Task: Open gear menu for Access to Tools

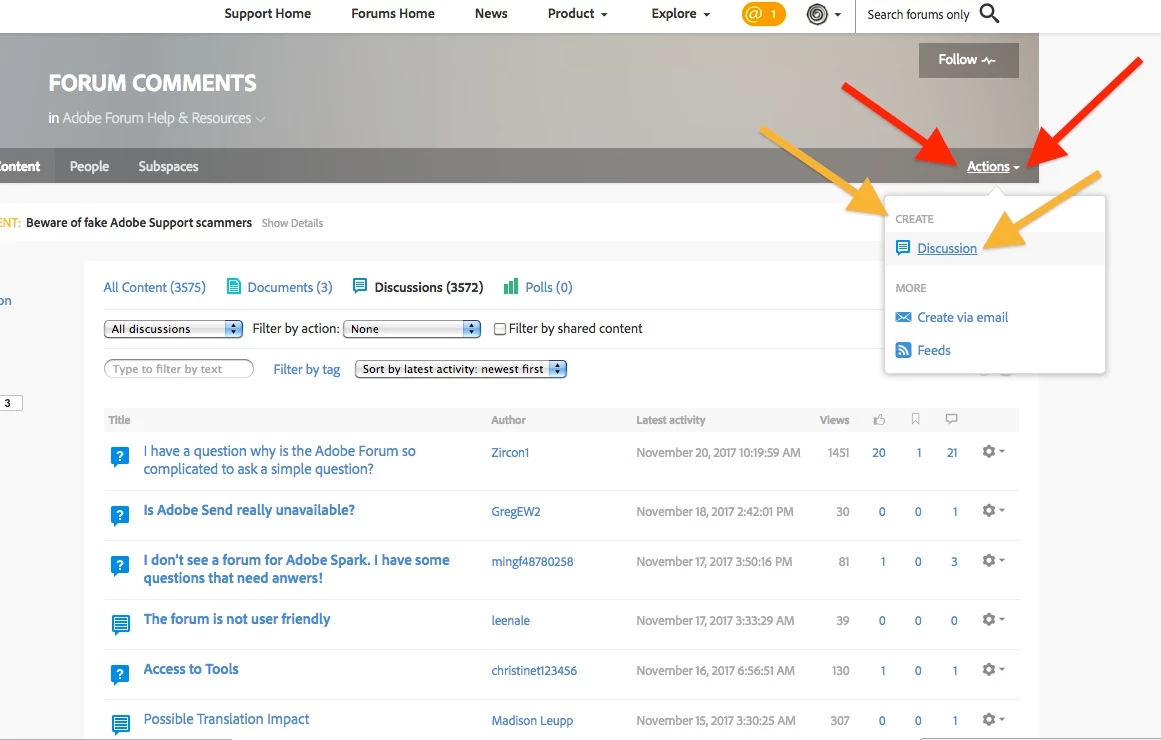Action: coord(993,670)
